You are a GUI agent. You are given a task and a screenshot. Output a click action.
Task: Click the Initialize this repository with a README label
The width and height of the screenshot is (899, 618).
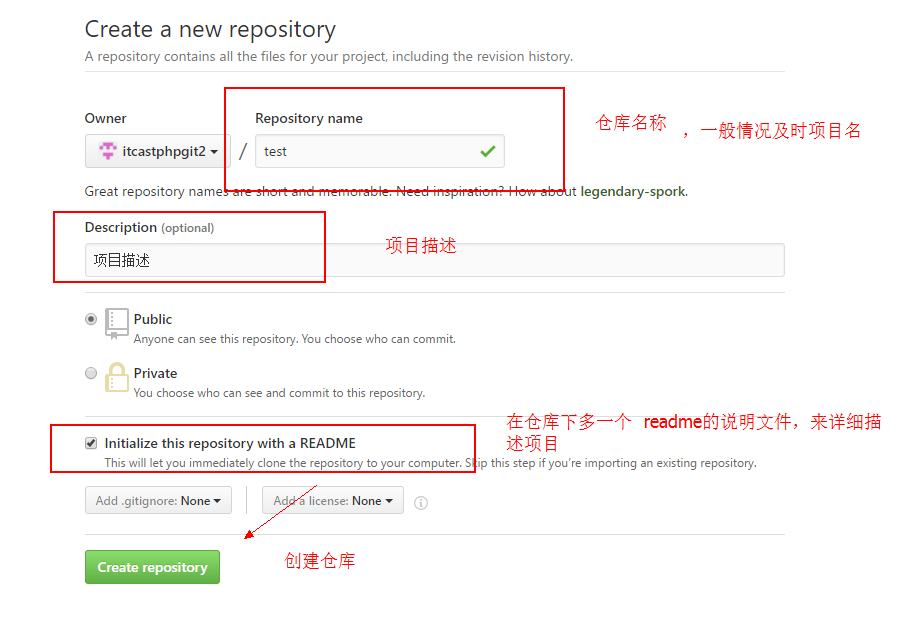[x=230, y=443]
